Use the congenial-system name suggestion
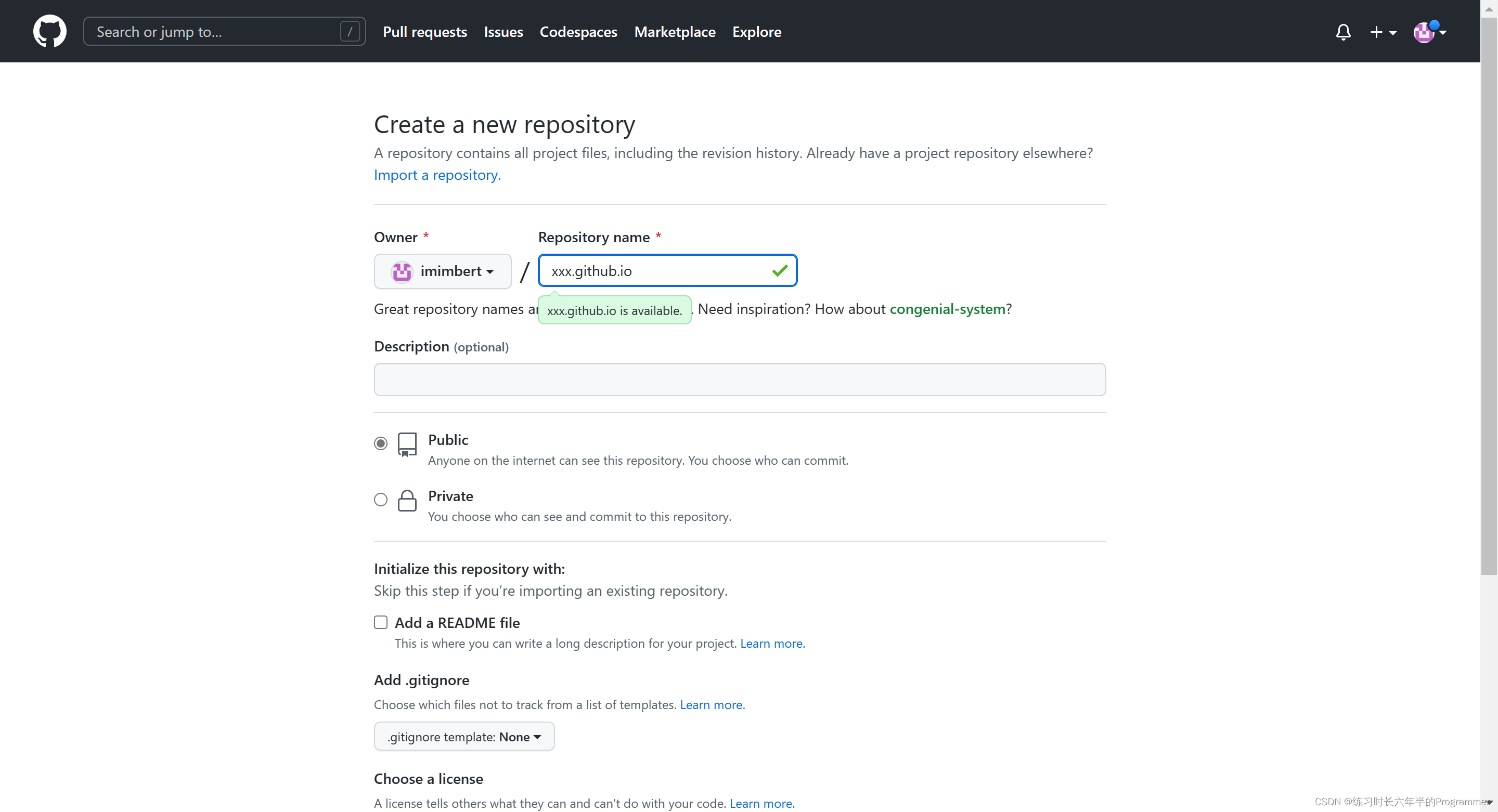Image resolution: width=1498 pixels, height=812 pixels. (x=947, y=309)
